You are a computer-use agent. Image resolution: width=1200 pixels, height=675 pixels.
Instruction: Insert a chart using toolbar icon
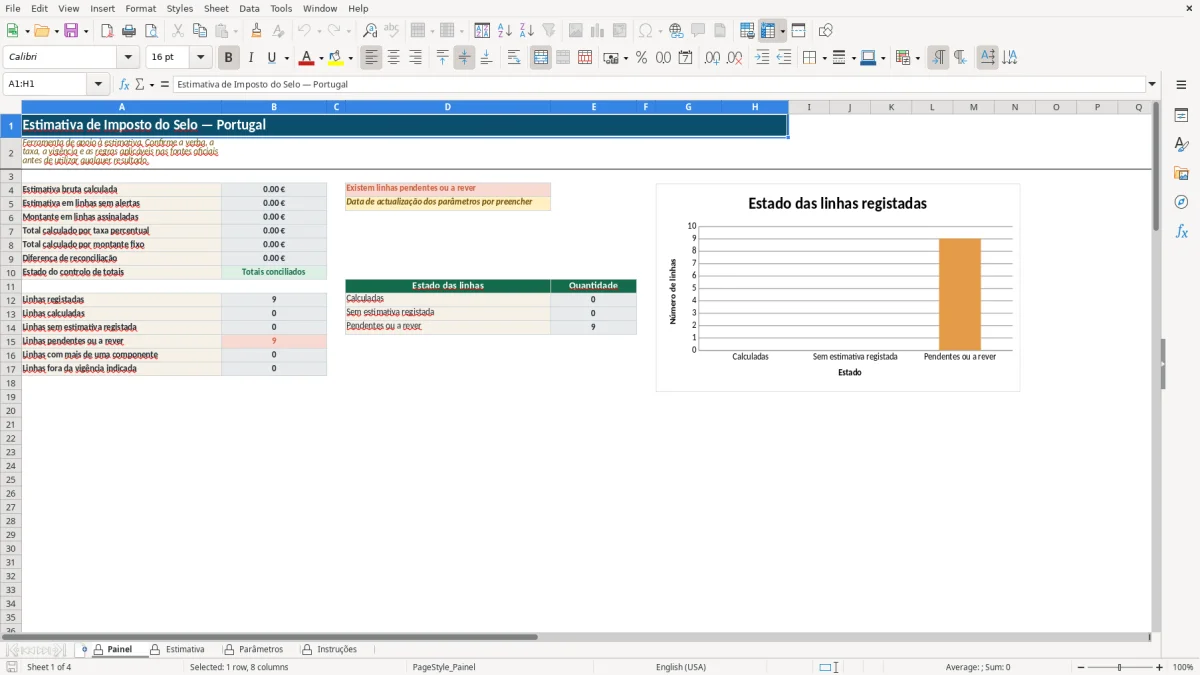pyautogui.click(x=597, y=31)
